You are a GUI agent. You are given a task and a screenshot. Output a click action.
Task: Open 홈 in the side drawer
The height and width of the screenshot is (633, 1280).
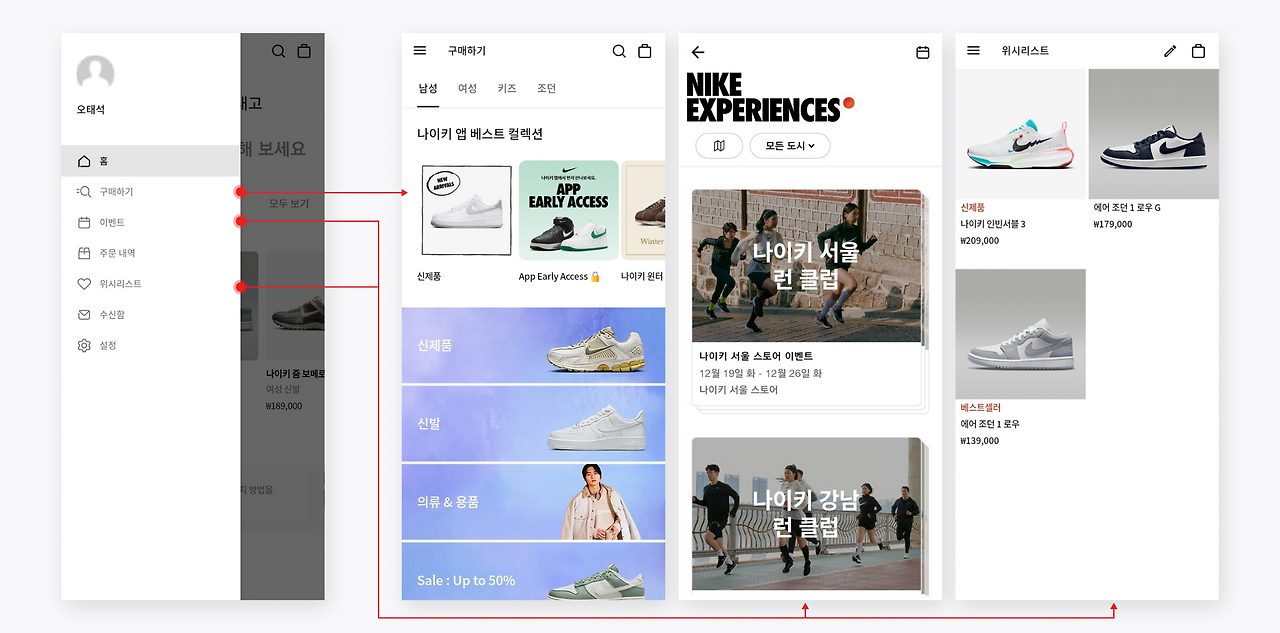coord(150,161)
